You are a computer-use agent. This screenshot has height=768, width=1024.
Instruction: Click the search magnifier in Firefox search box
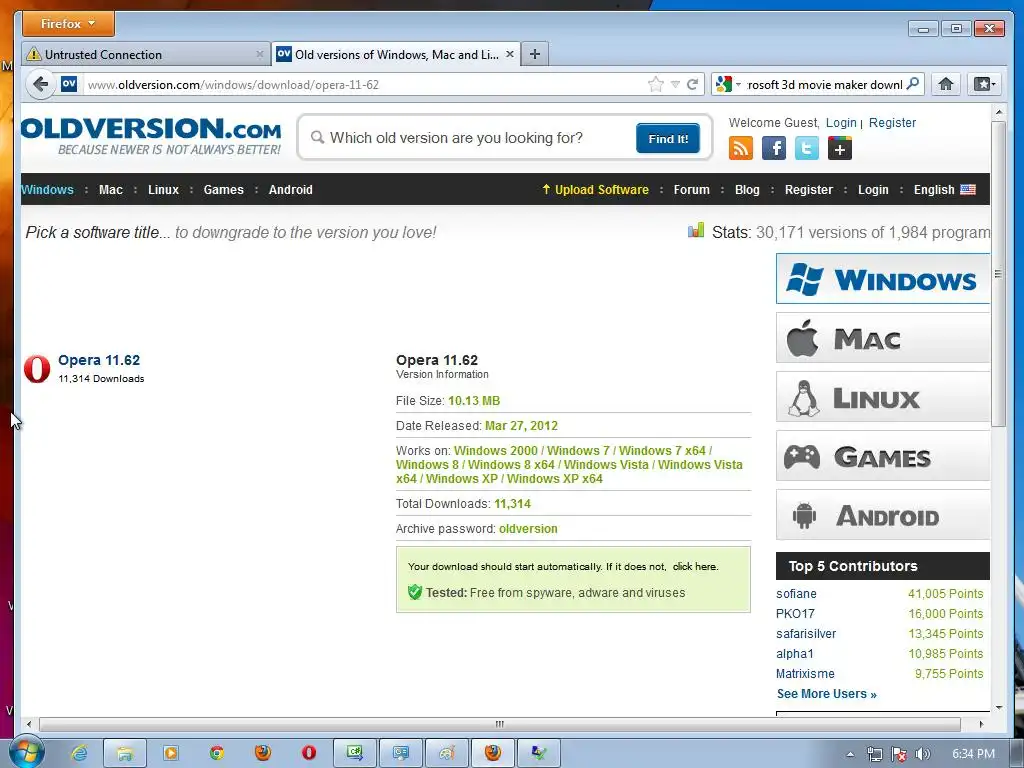(x=913, y=84)
